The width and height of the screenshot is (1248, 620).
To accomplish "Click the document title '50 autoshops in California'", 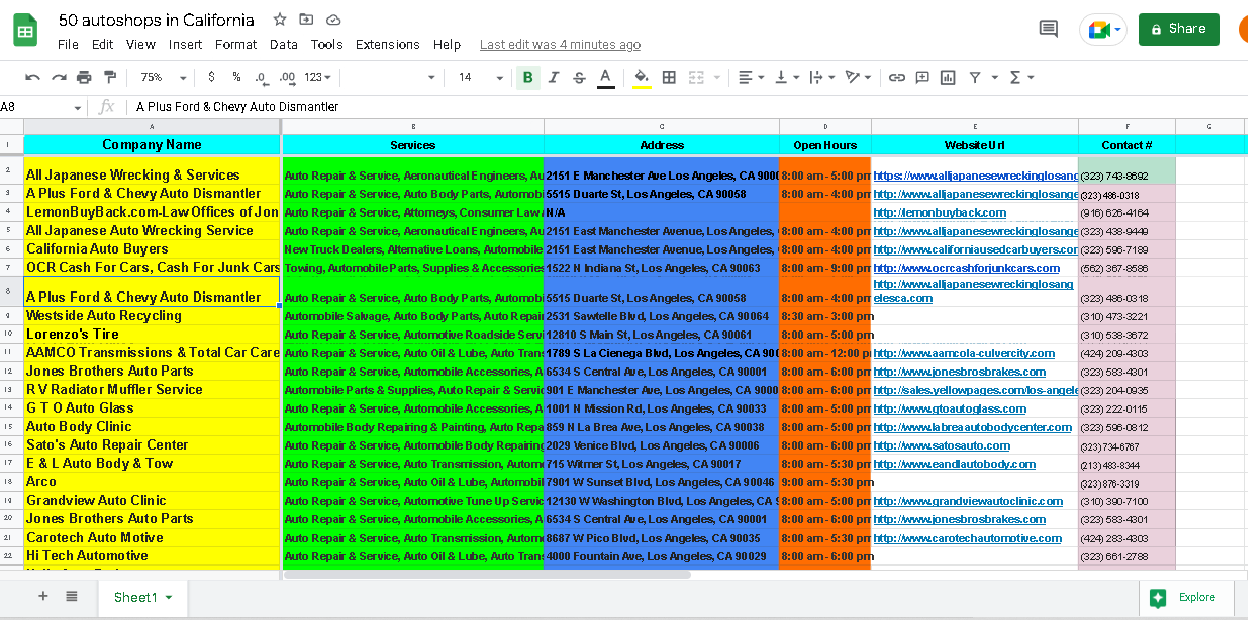I will (157, 20).
